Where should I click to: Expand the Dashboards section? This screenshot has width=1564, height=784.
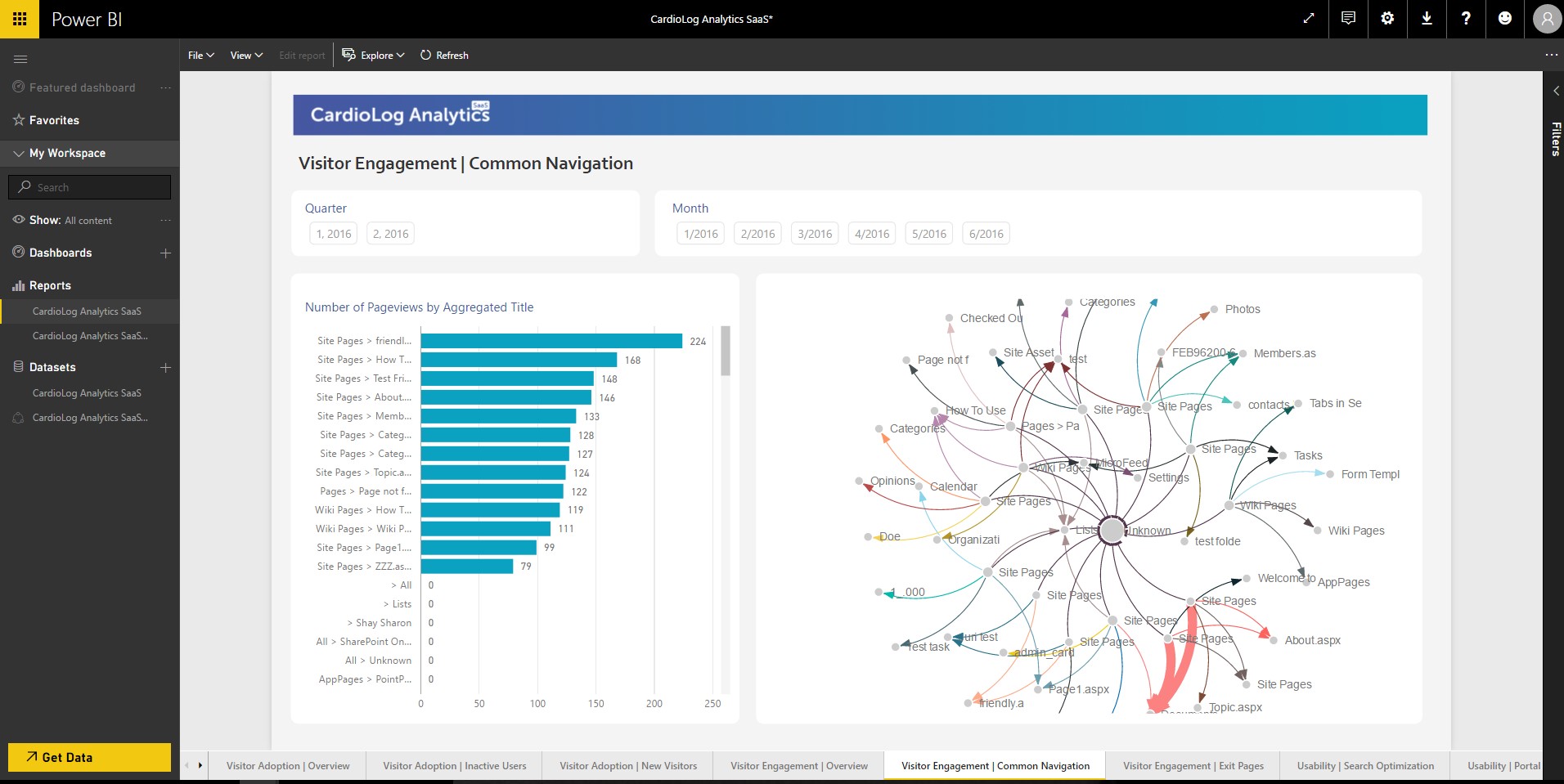point(61,253)
